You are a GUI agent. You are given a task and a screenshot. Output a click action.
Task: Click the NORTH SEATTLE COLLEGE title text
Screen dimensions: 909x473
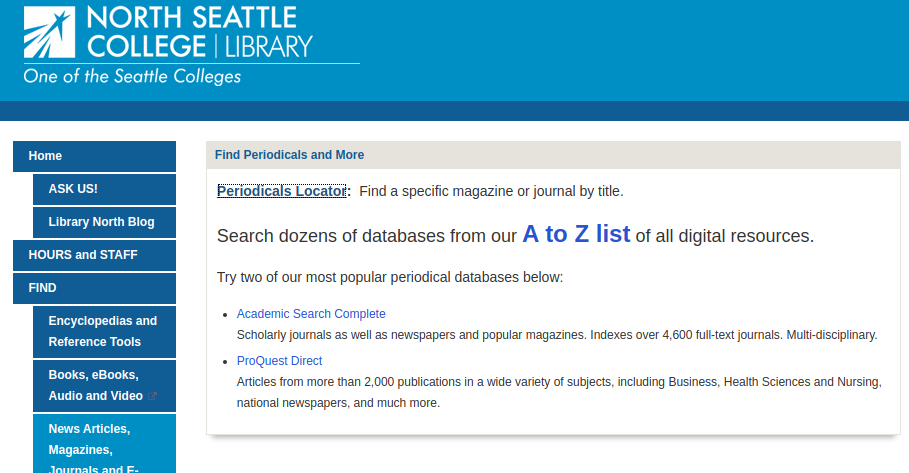pyautogui.click(x=192, y=18)
